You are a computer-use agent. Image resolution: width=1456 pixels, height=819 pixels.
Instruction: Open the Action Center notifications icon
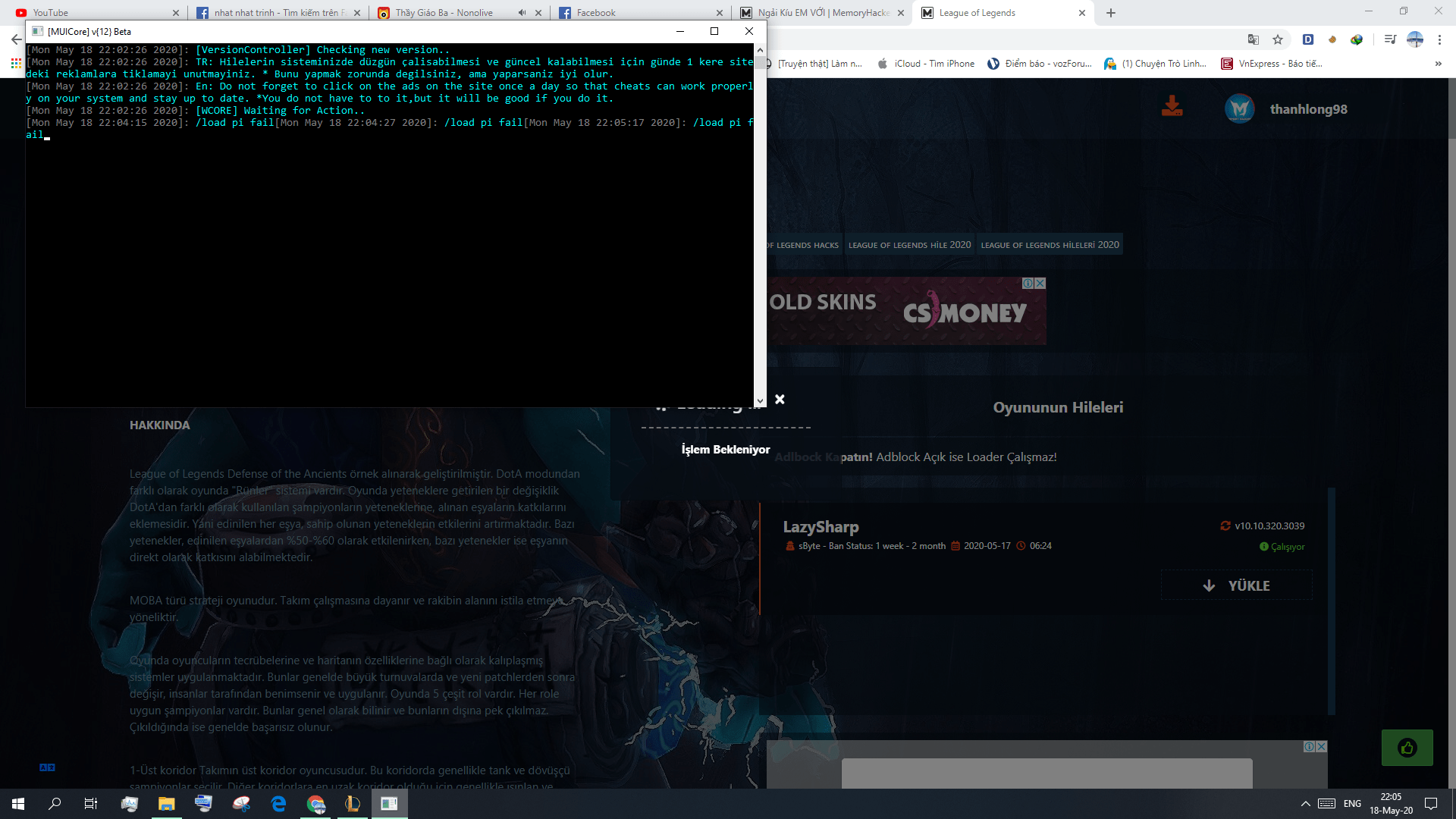[1431, 804]
